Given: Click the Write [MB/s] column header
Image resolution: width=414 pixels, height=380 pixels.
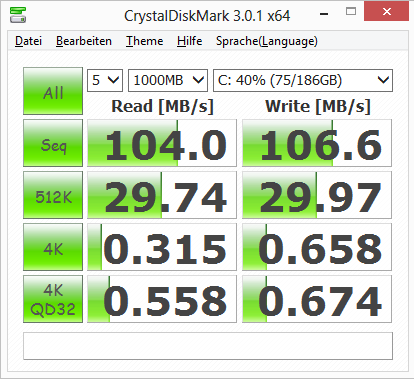Looking at the screenshot, I should pyautogui.click(x=318, y=107).
